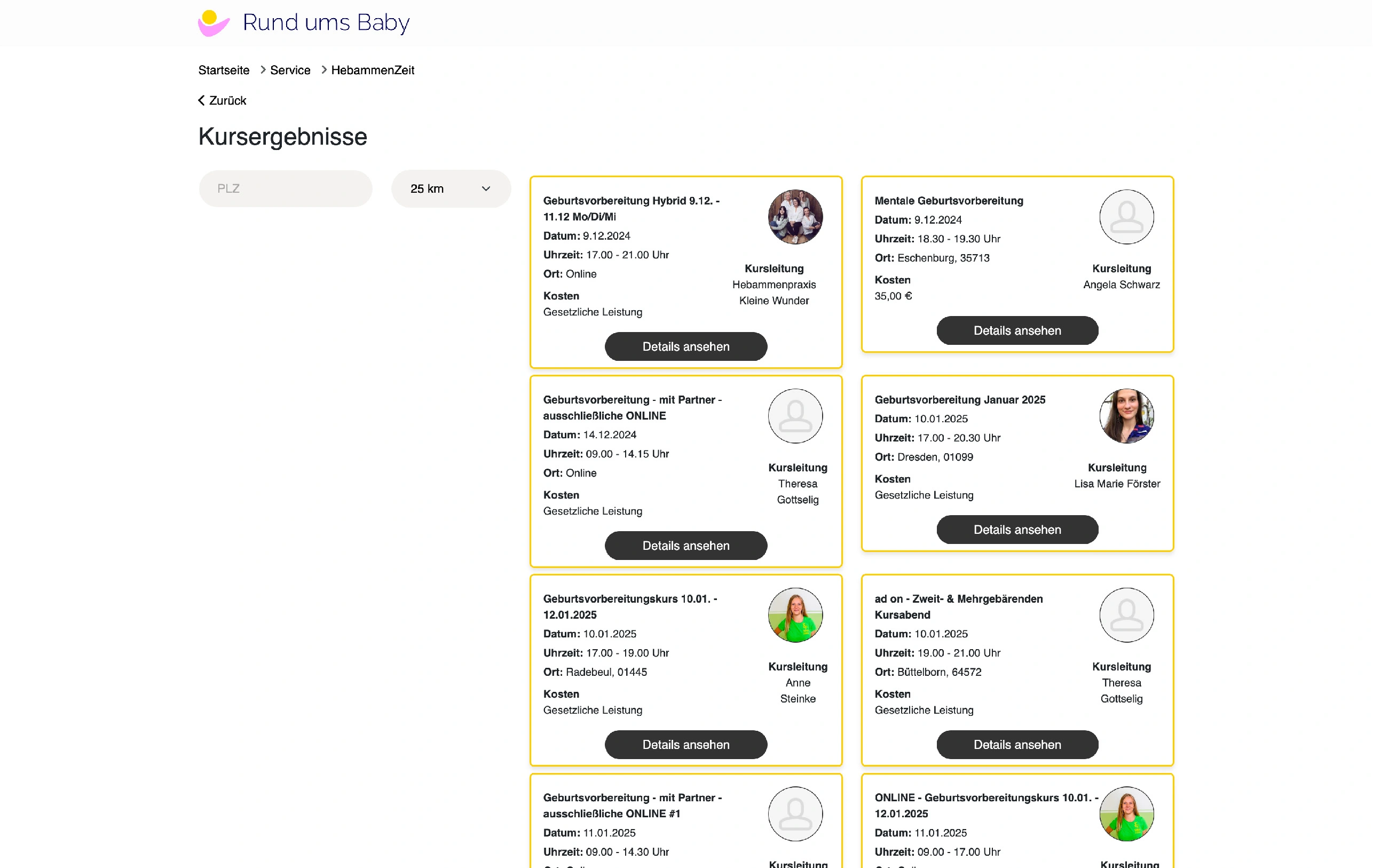Open the 25 km radius dropdown
The image size is (1373, 868).
[x=451, y=189]
